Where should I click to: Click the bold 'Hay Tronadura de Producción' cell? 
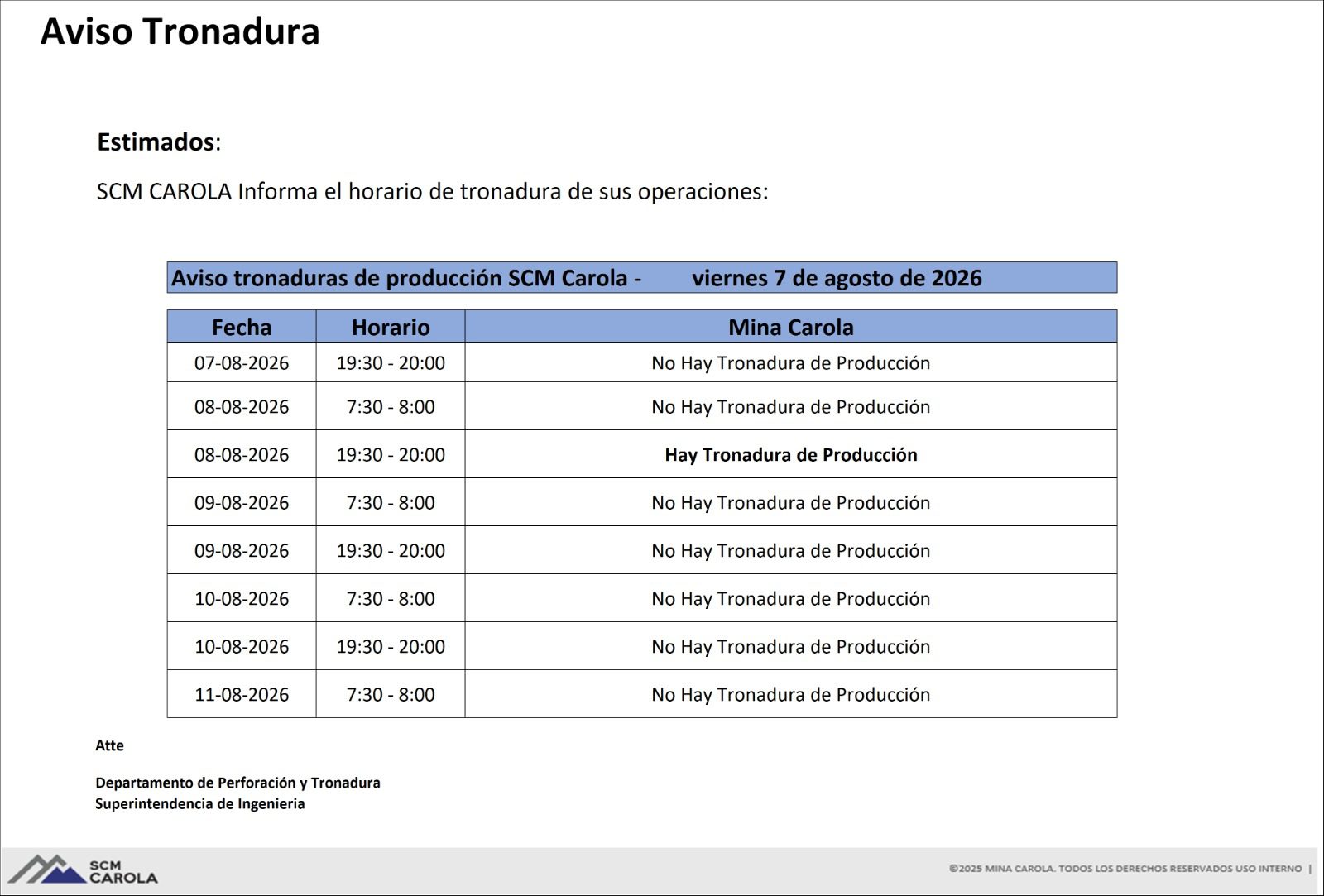[x=791, y=454]
